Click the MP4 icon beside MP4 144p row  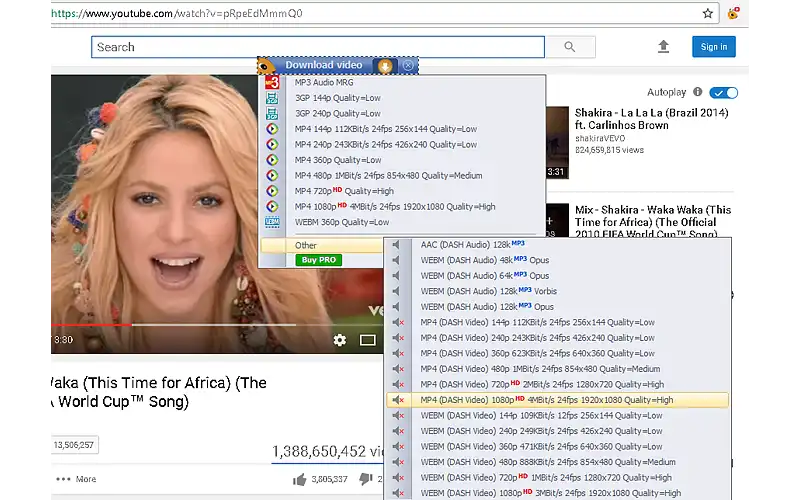tap(272, 129)
